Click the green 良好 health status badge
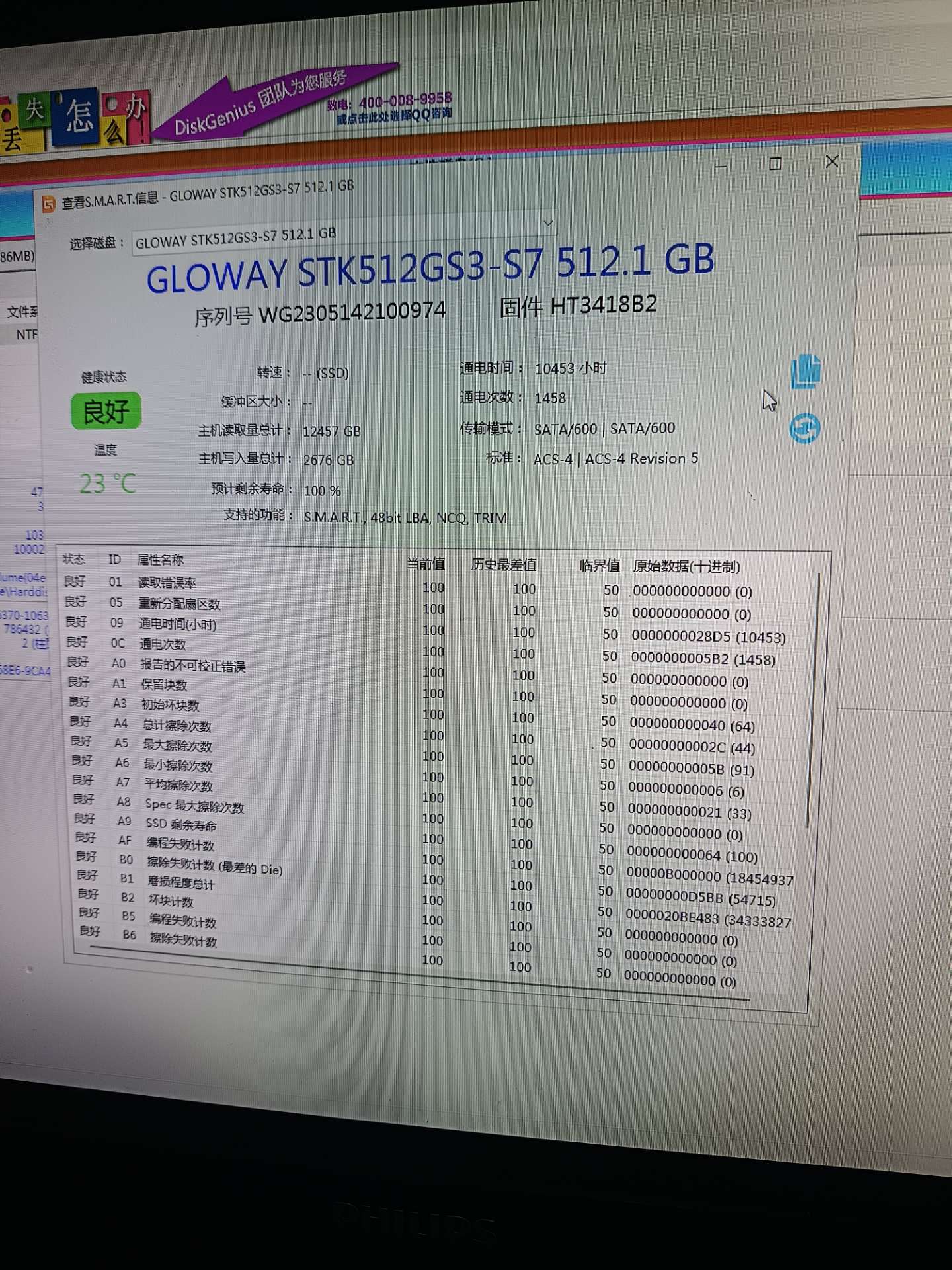This screenshot has width=952, height=1270. pyautogui.click(x=106, y=411)
